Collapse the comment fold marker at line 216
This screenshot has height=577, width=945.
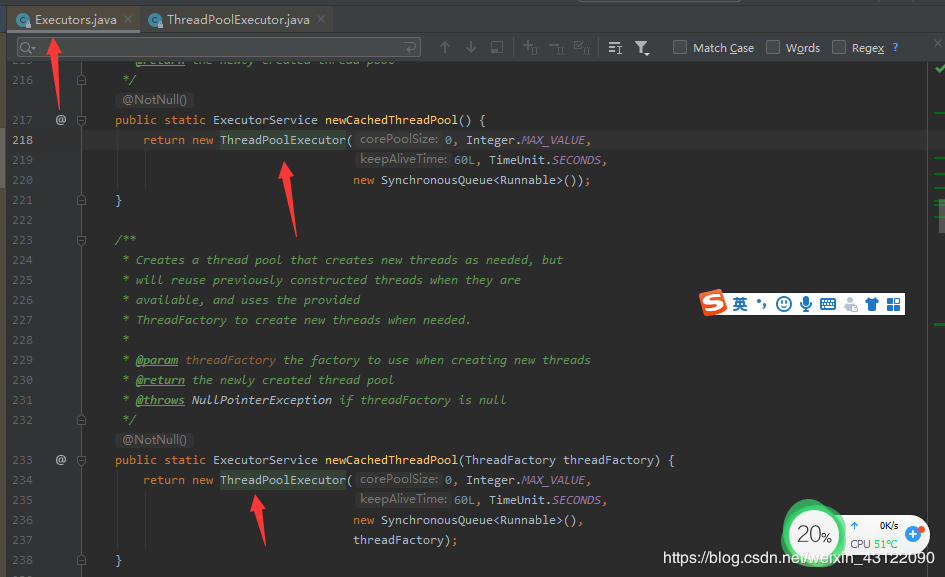[81, 80]
